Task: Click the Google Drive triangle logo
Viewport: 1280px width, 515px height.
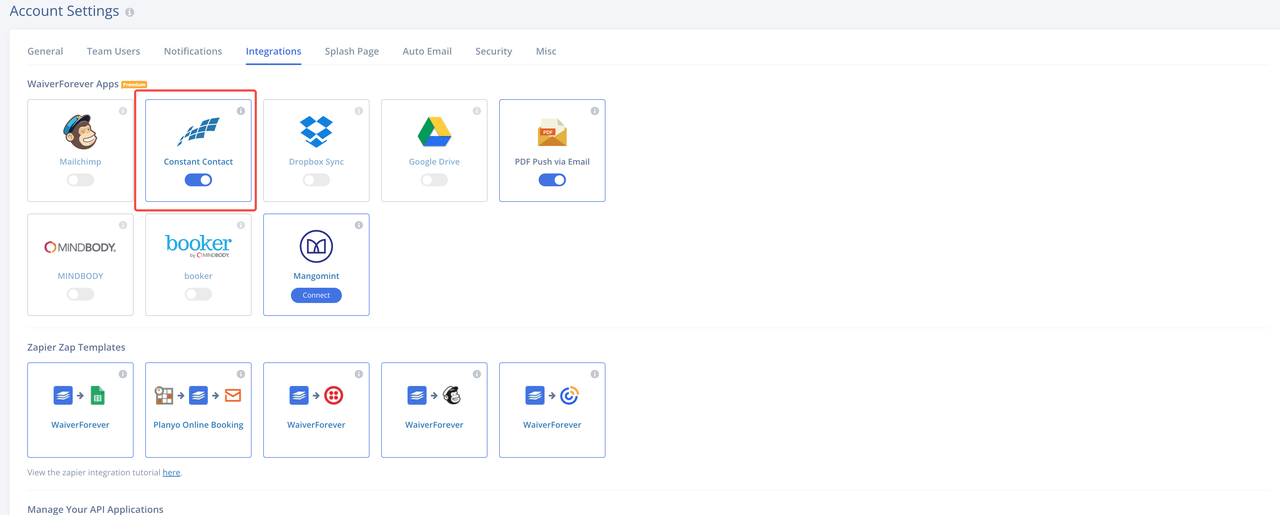Action: (434, 131)
